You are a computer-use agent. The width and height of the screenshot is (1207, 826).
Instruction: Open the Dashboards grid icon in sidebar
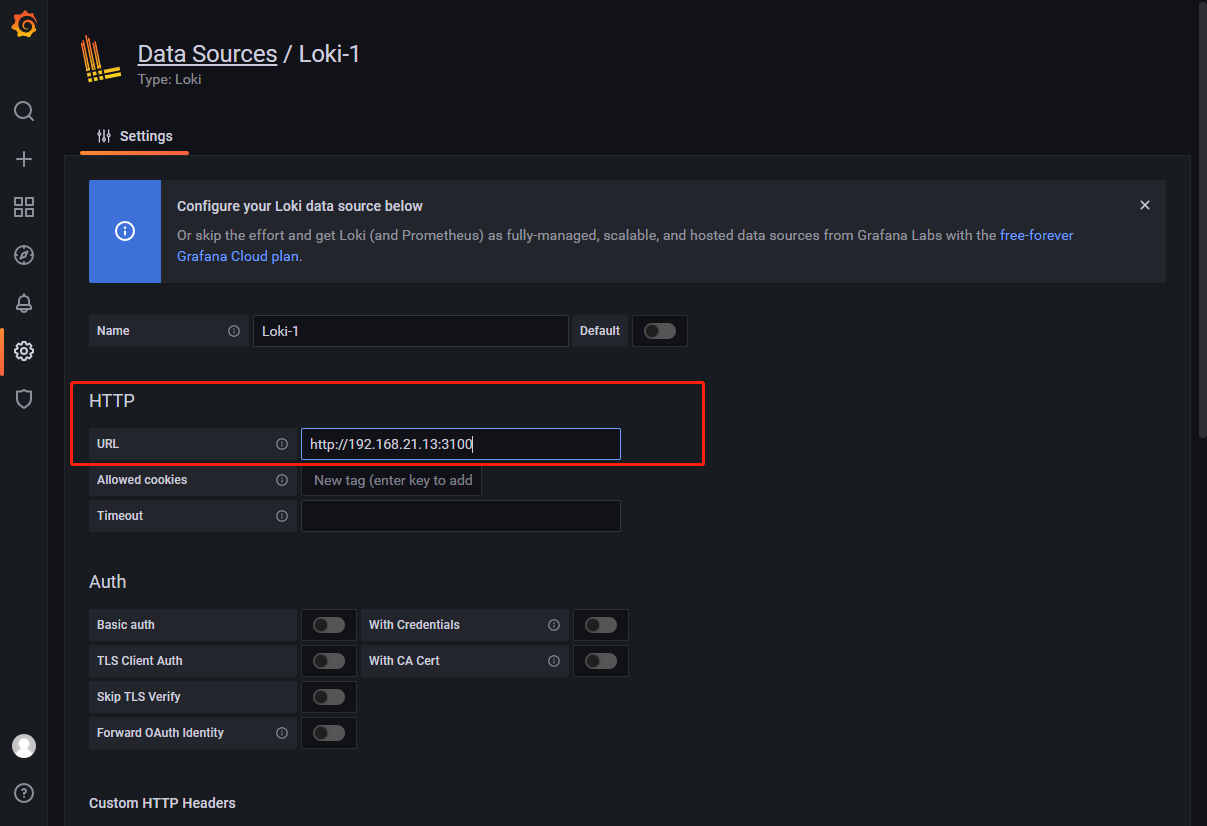(24, 207)
